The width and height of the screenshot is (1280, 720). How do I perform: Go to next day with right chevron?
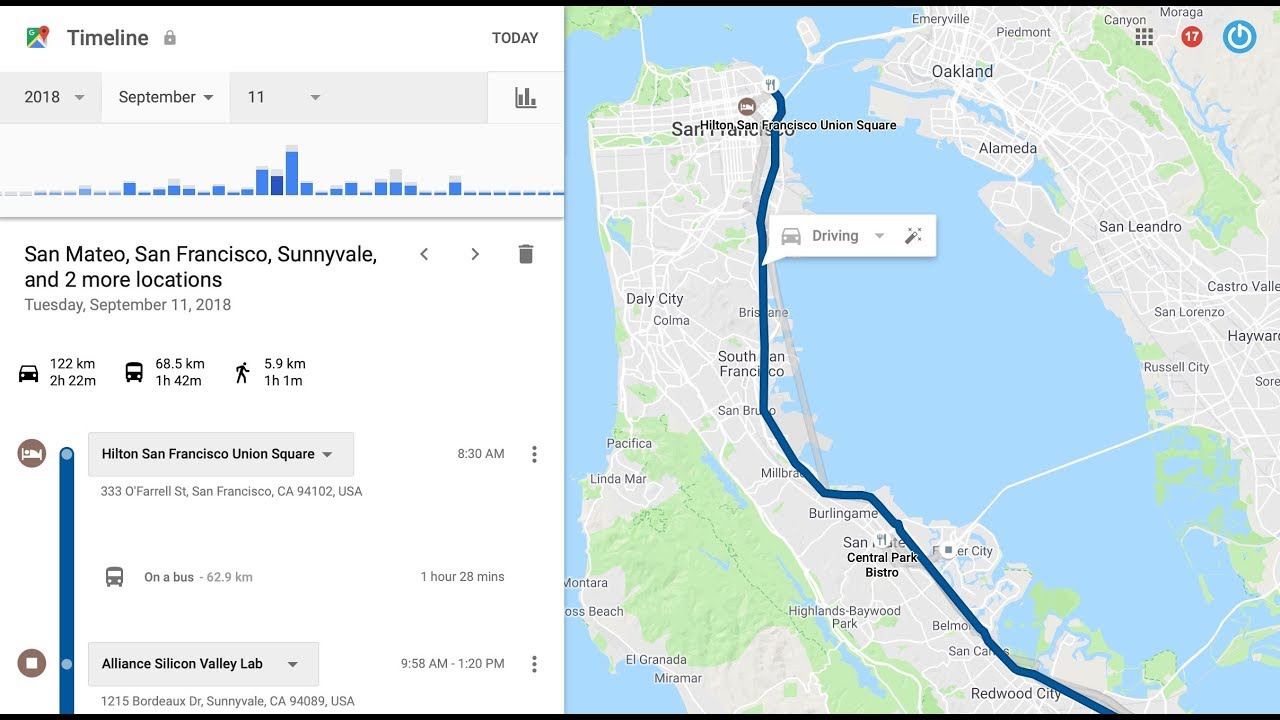pyautogui.click(x=475, y=254)
